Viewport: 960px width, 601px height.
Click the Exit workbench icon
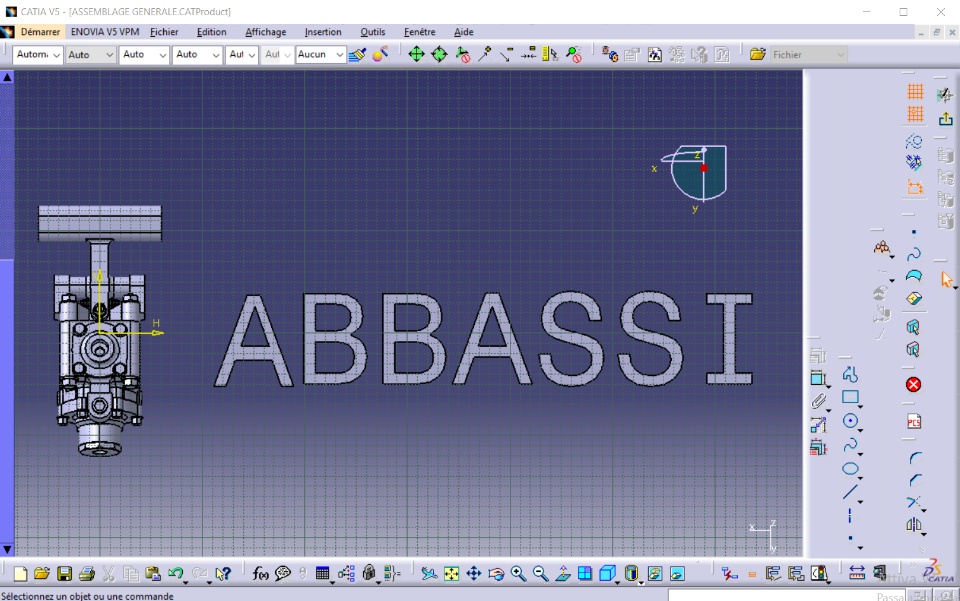click(x=945, y=119)
